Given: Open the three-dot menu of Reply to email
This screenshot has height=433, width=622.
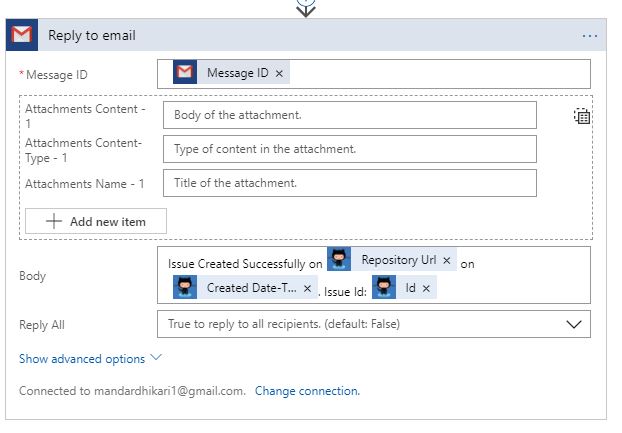Looking at the screenshot, I should point(589,36).
